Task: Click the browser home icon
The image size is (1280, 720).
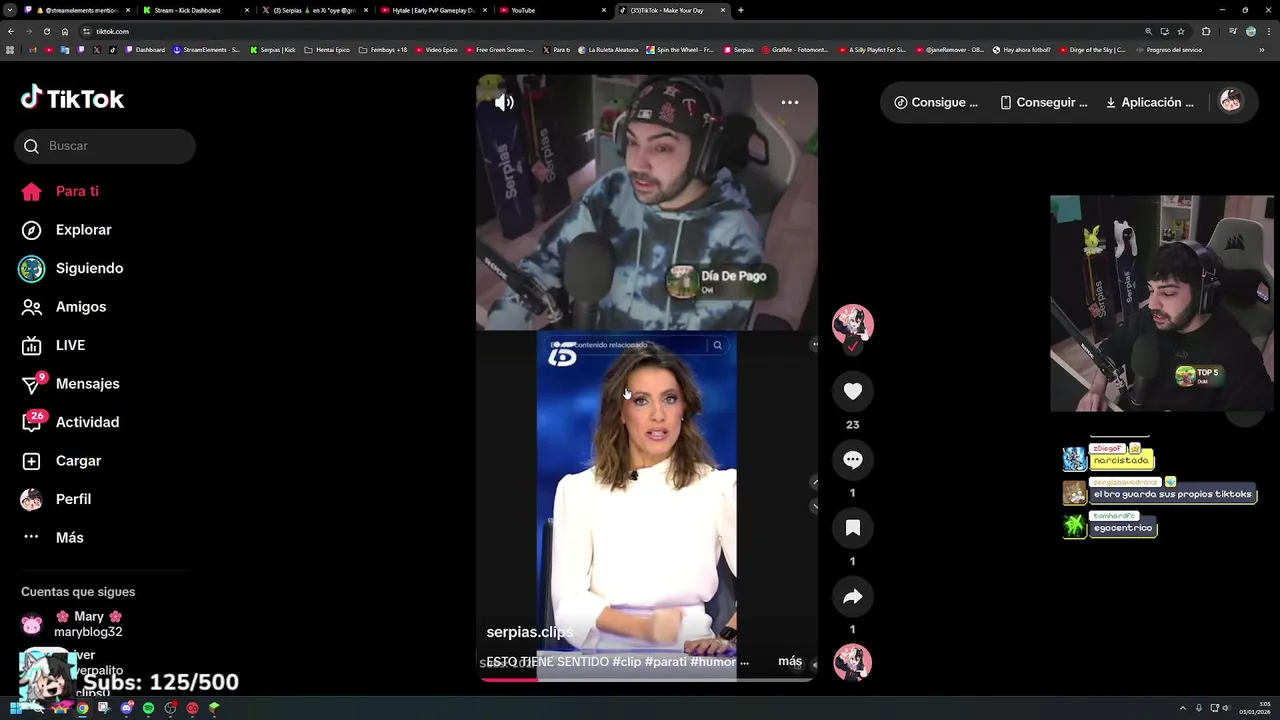Action: (65, 31)
